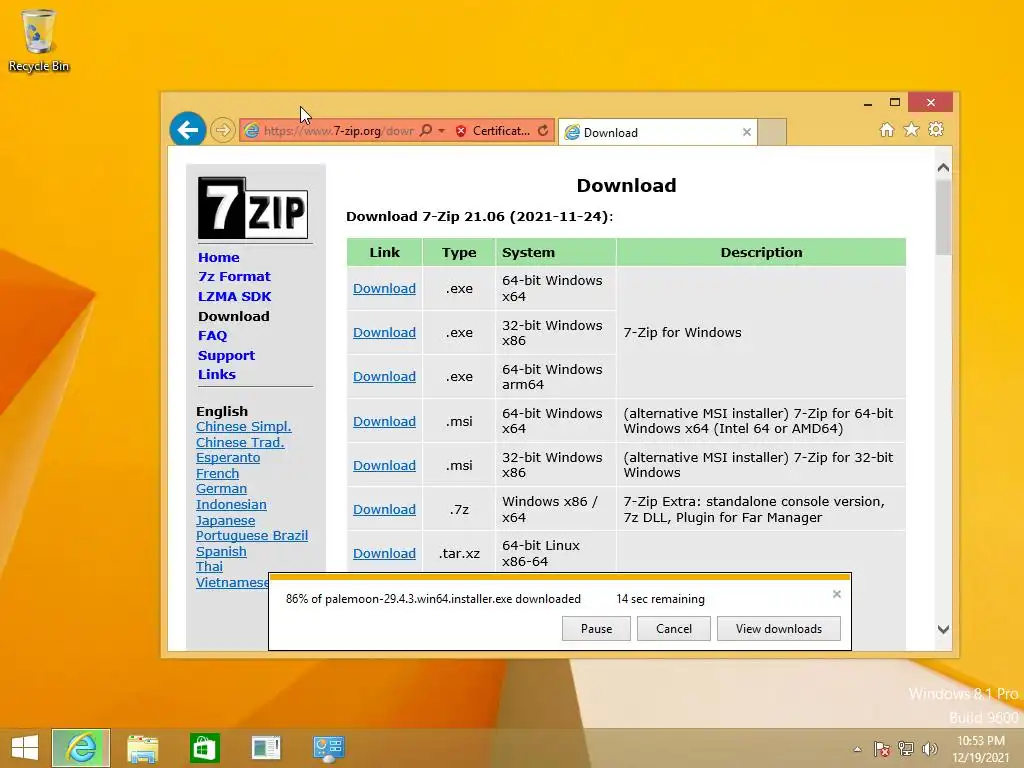The width and height of the screenshot is (1024, 768).
Task: Open the Links page
Action: (x=217, y=374)
